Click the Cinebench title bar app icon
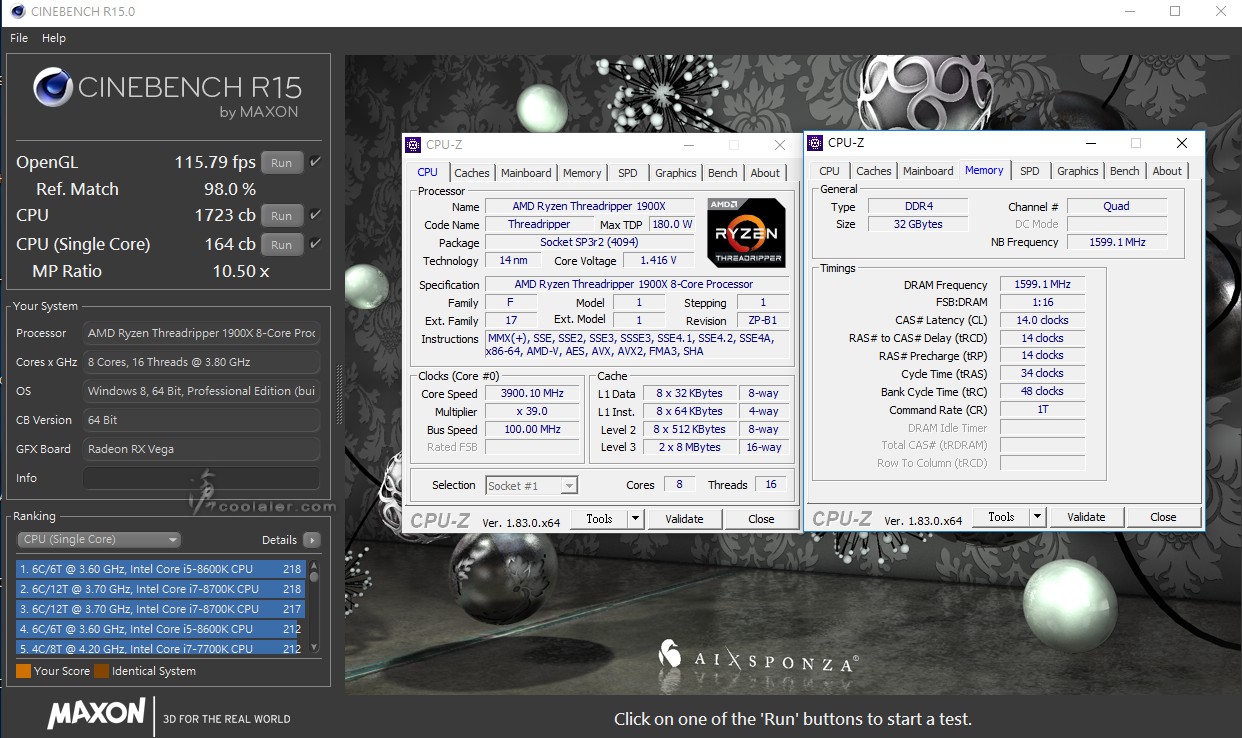 pyautogui.click(x=18, y=12)
